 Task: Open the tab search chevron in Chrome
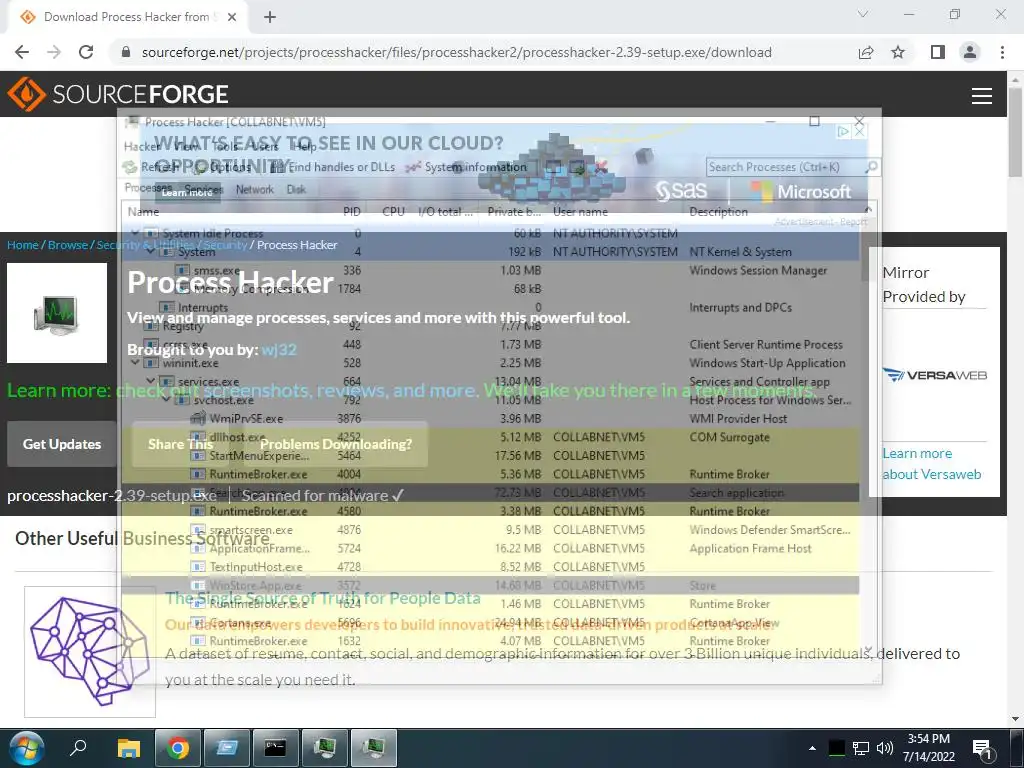click(x=863, y=14)
